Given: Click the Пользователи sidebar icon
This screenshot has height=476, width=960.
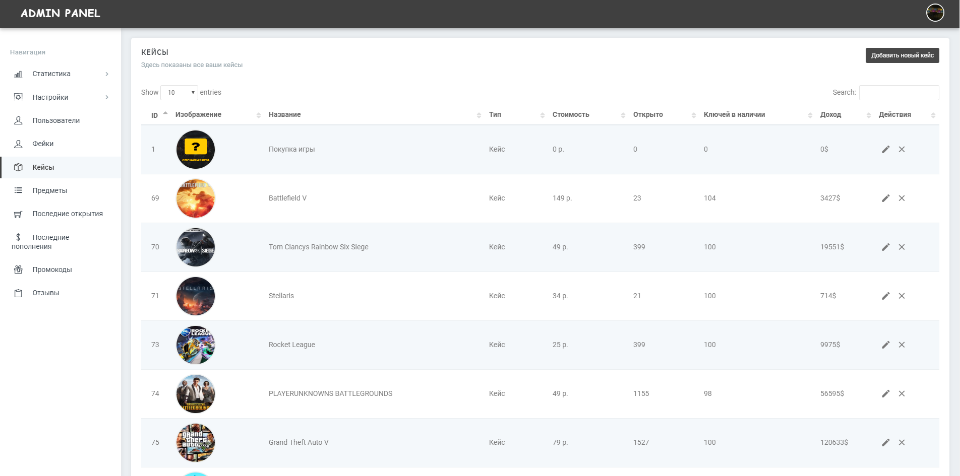Looking at the screenshot, I should pos(18,120).
